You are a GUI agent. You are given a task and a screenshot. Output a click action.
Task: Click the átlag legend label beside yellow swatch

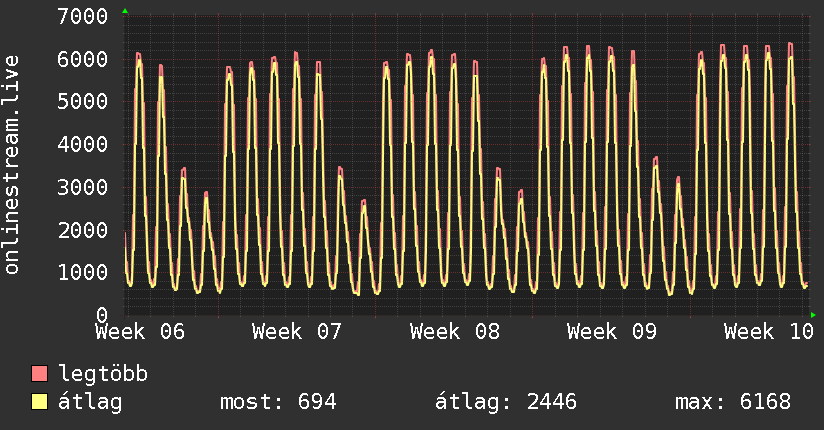pos(90,402)
